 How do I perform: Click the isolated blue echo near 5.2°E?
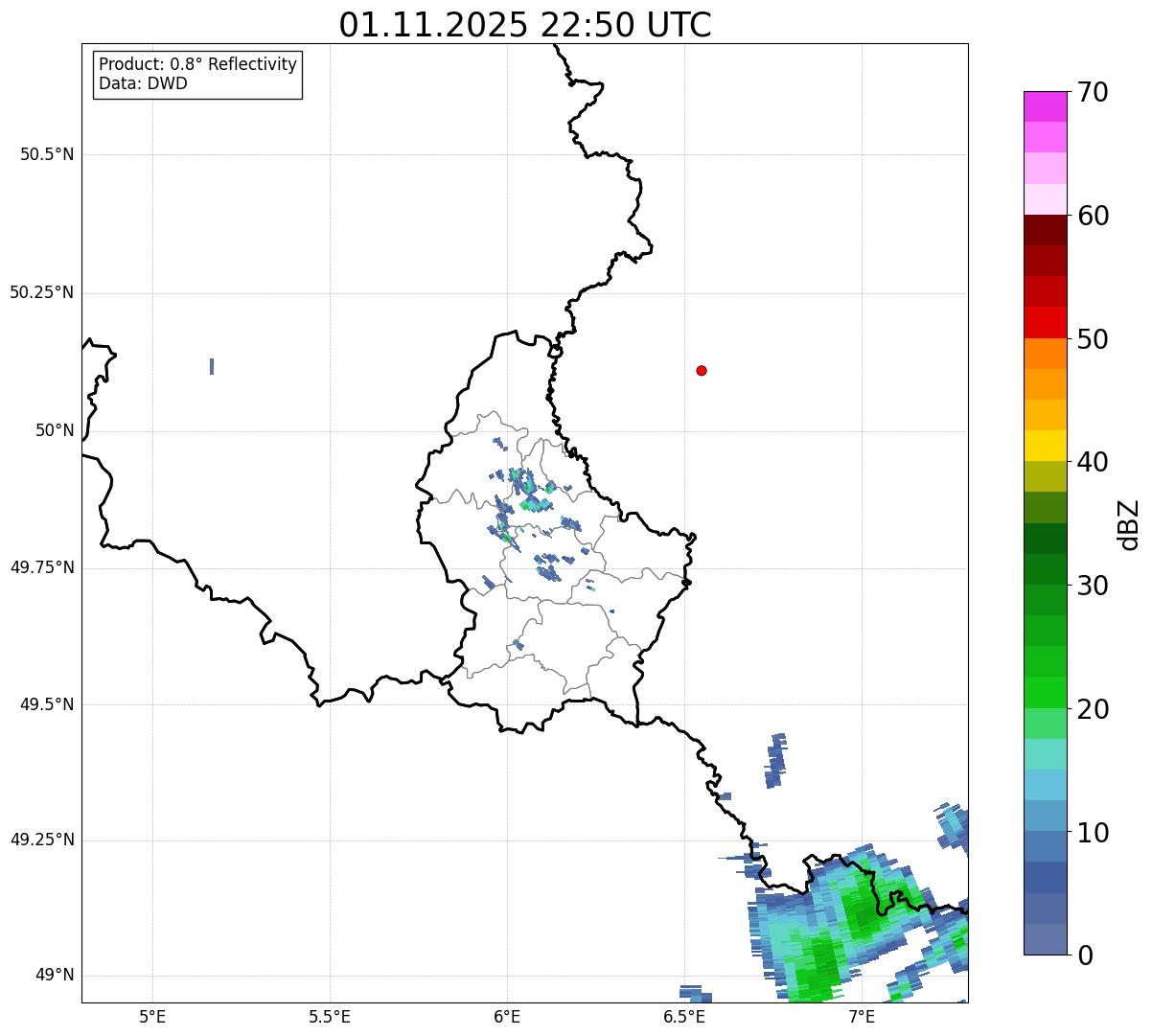coord(211,366)
